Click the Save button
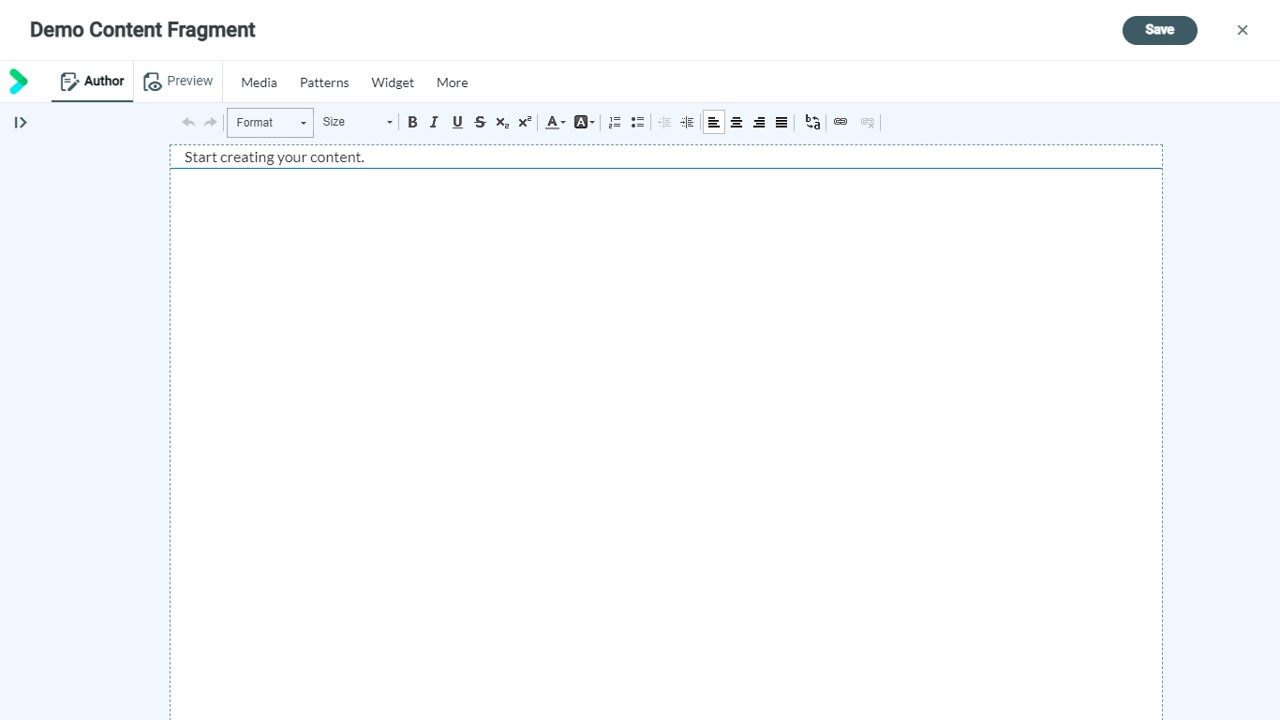The height and width of the screenshot is (720, 1280). (1160, 30)
